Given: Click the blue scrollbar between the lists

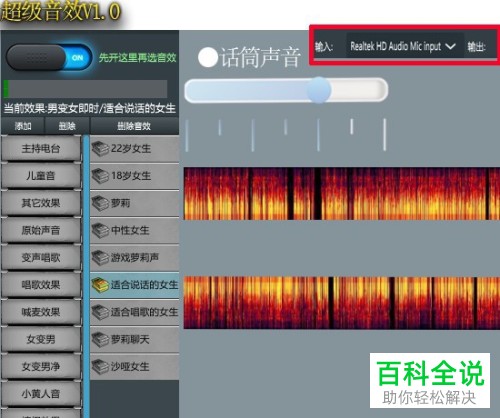Looking at the screenshot, I should pos(86,277).
